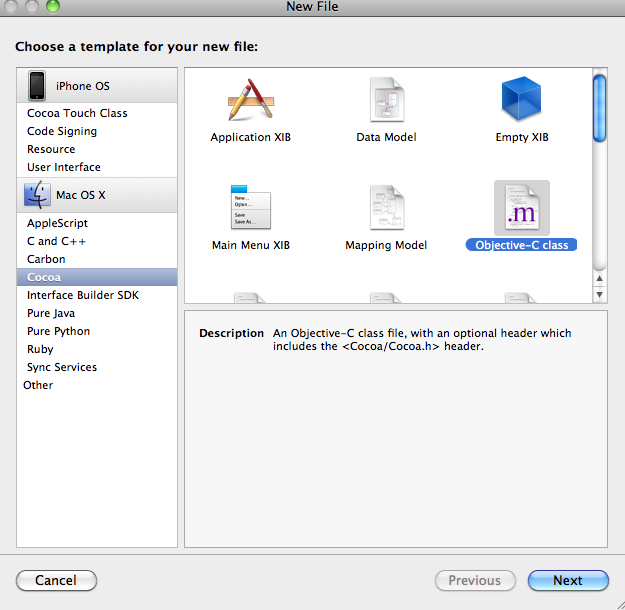Select the highlighted Cocoa category
The image size is (625, 610).
tap(97, 277)
